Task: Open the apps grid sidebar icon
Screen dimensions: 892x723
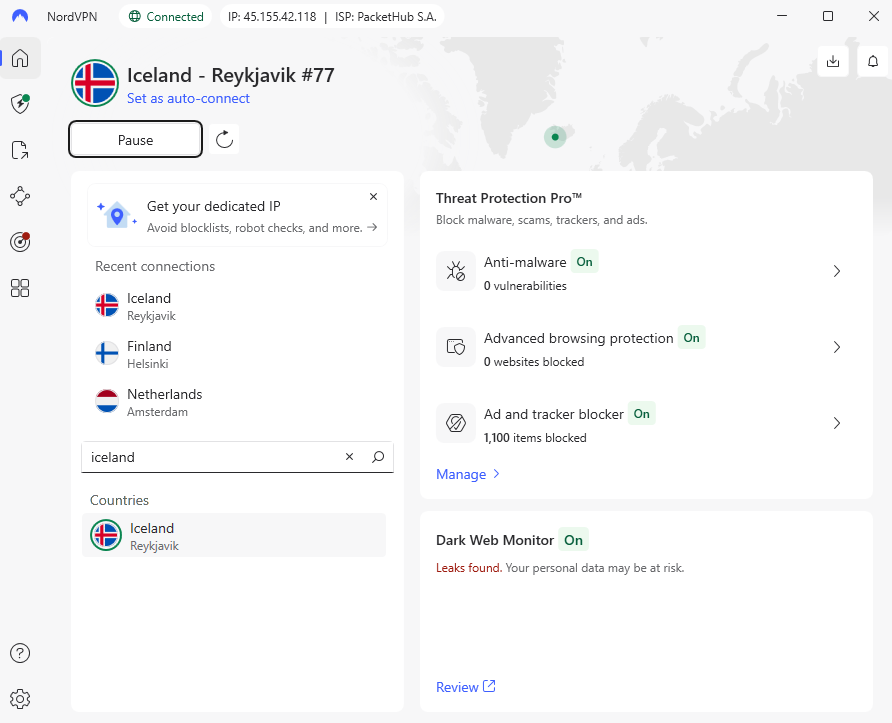Action: pos(20,288)
